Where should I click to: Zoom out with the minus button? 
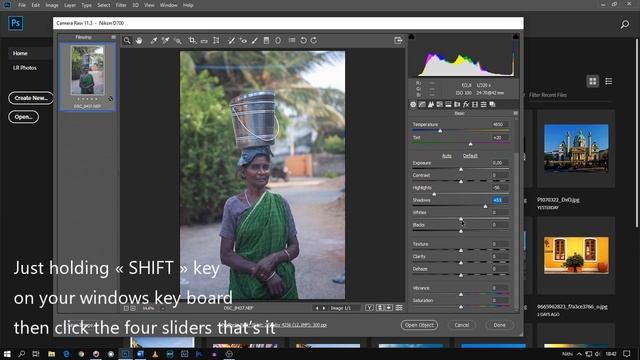126,308
